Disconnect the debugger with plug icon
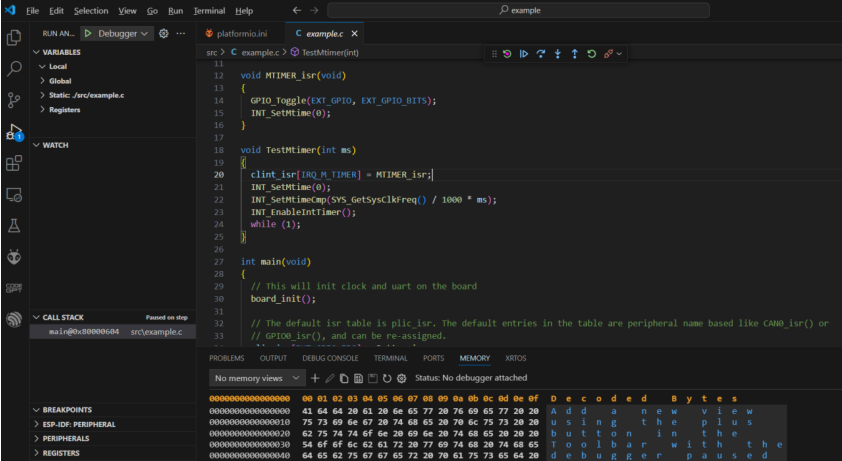The width and height of the screenshot is (842, 461). pyautogui.click(x=608, y=54)
